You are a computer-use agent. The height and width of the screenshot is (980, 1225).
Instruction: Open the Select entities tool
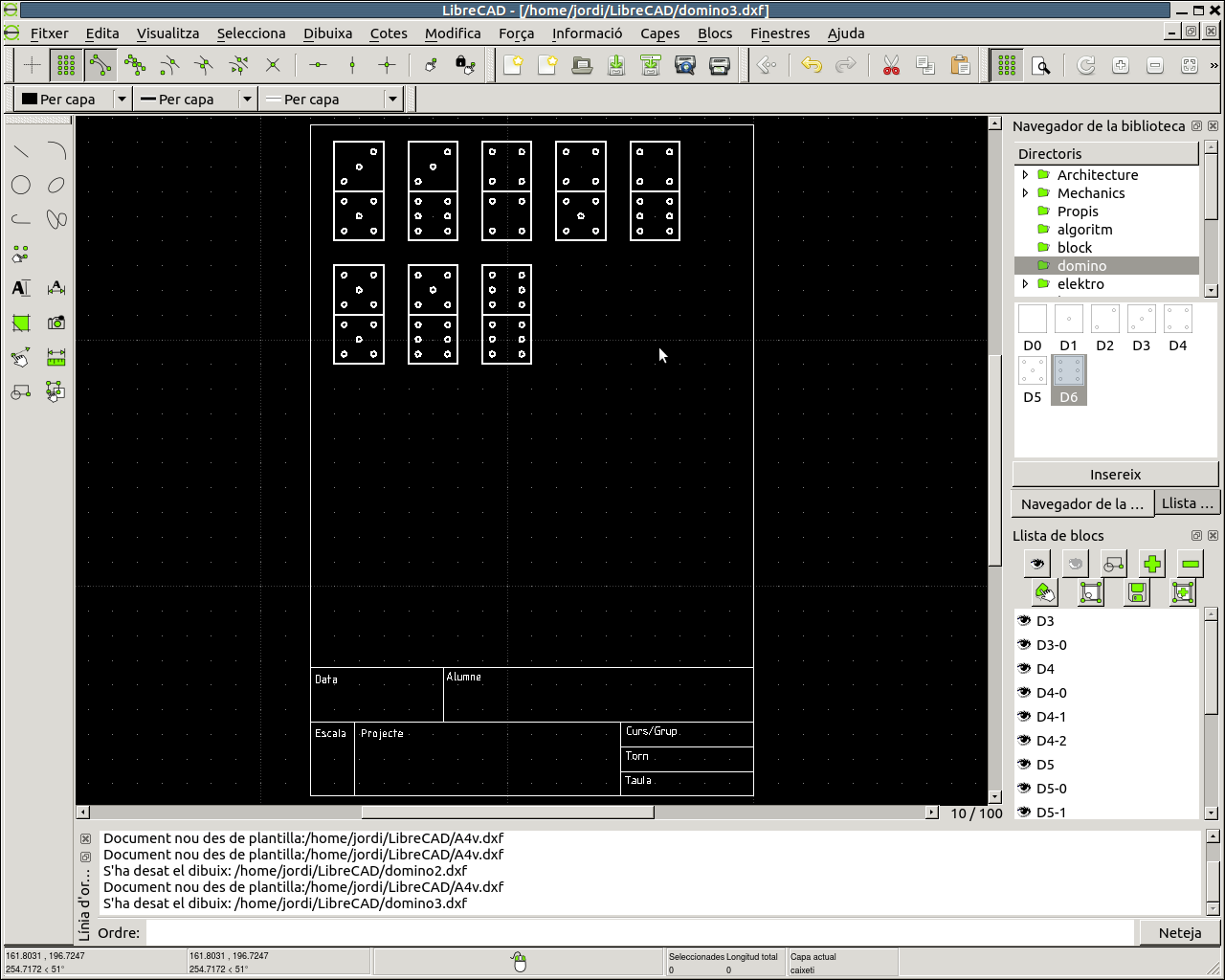pyautogui.click(x=56, y=391)
